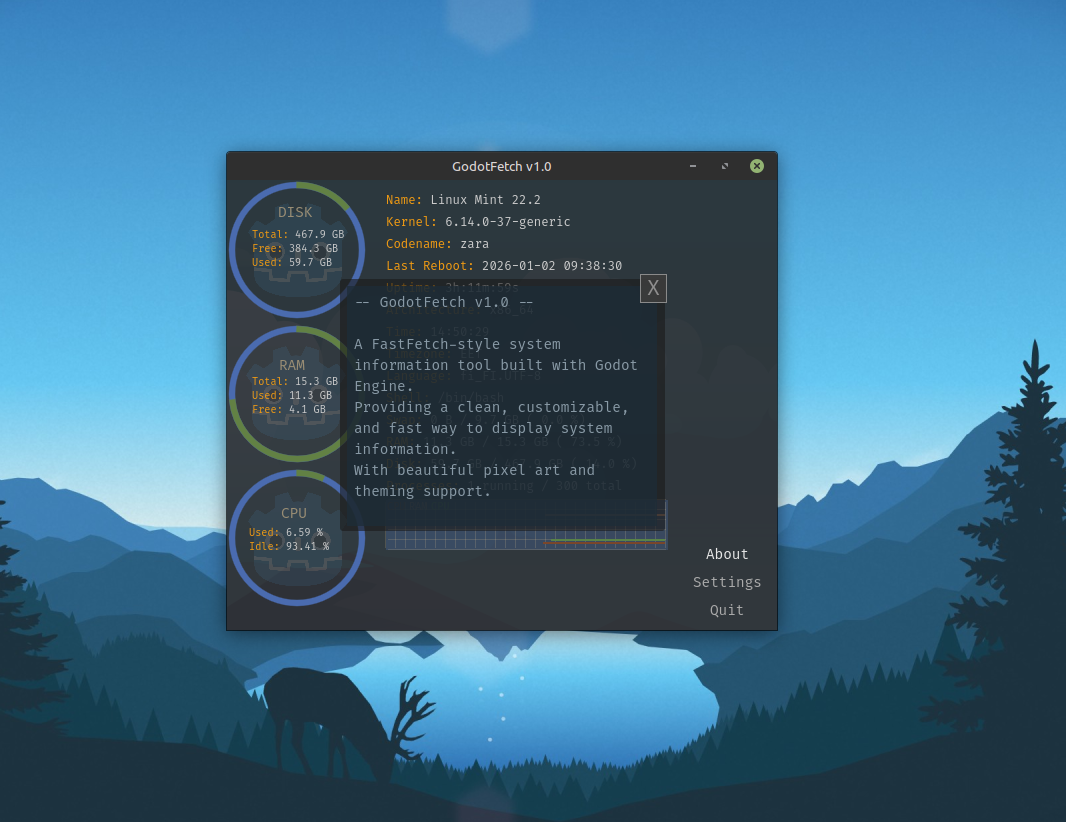Close the GodotFetch window
This screenshot has width=1066, height=822.
coord(757,166)
